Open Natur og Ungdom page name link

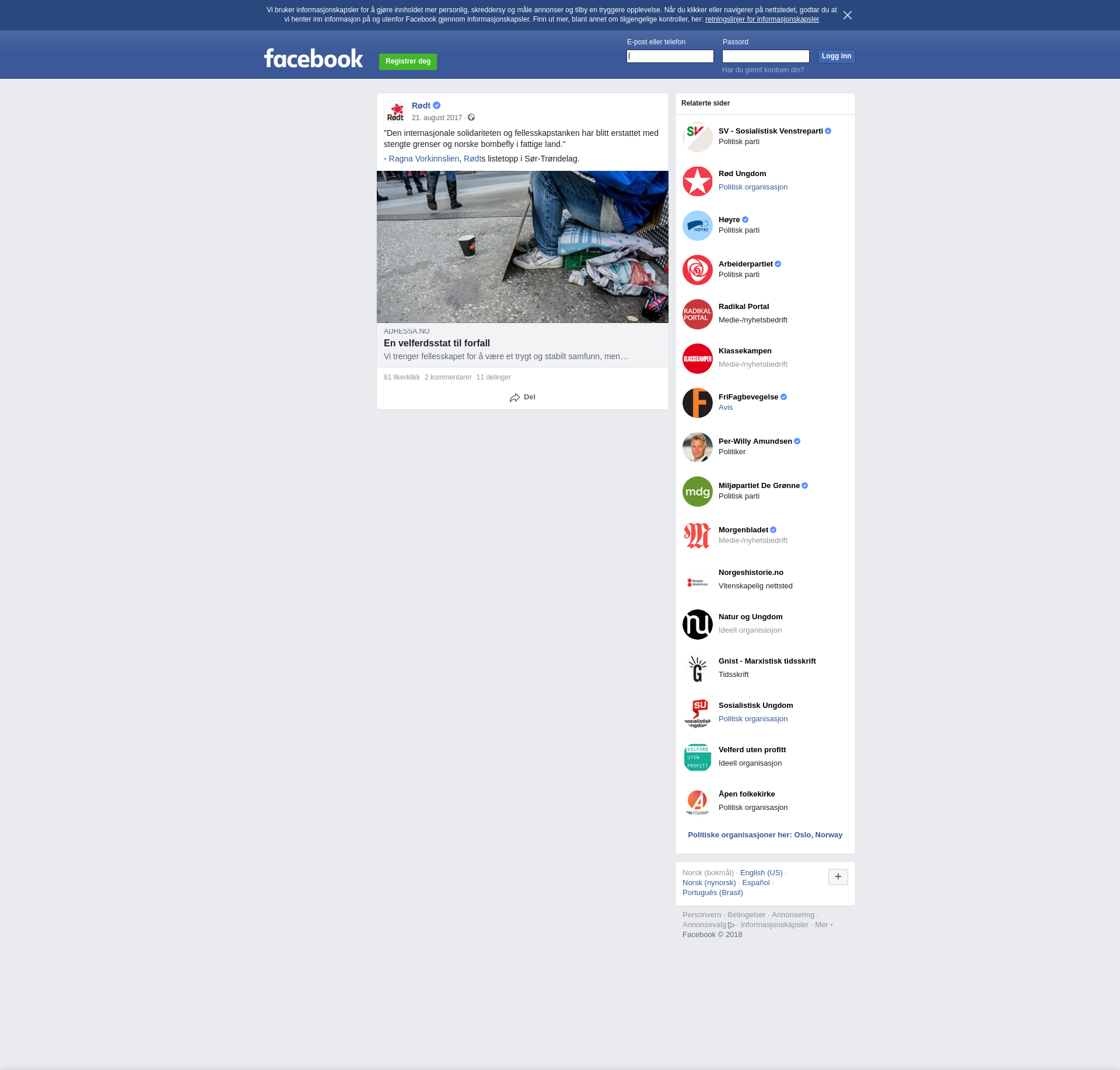coord(751,617)
